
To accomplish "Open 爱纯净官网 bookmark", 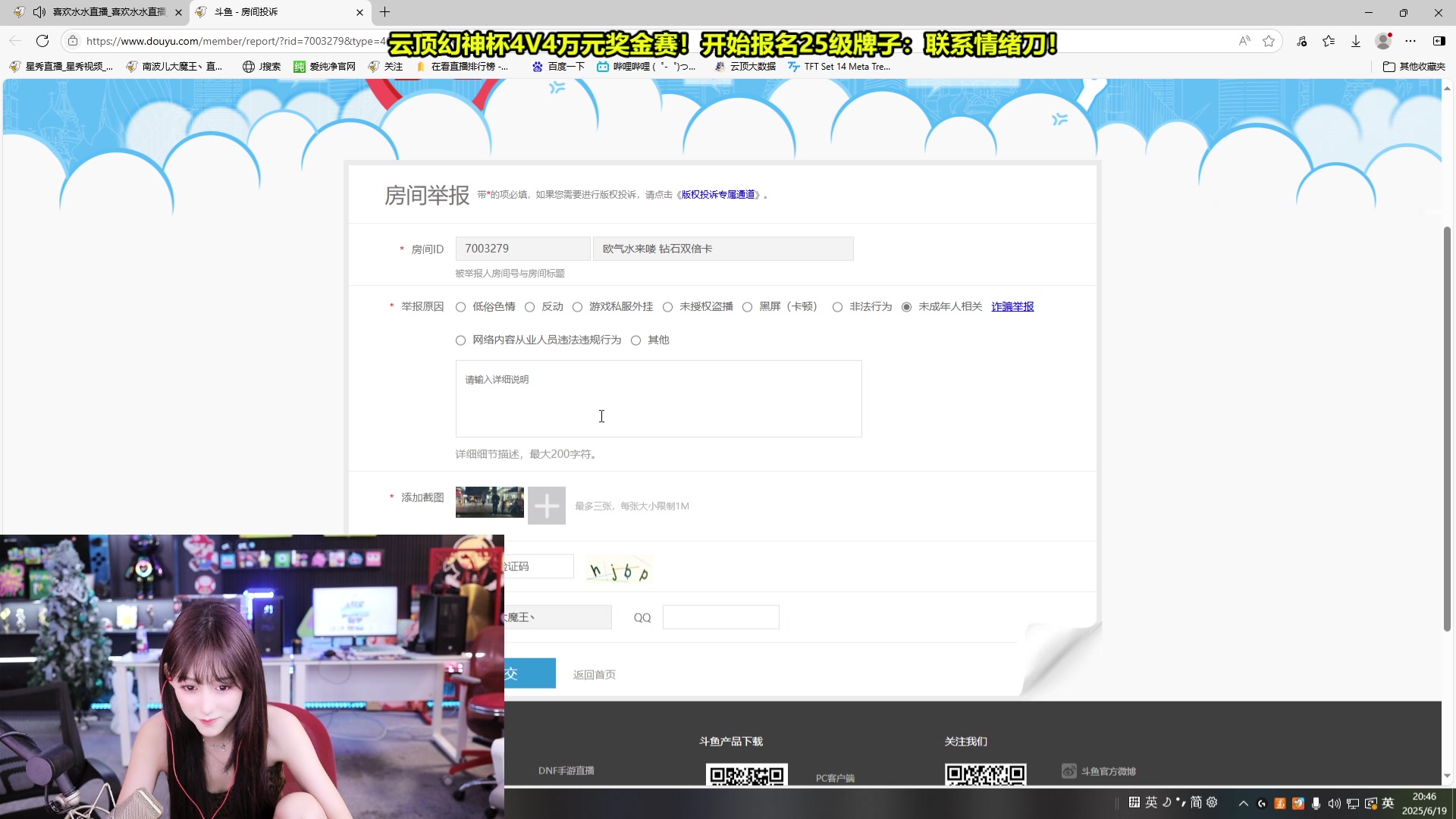I will [325, 67].
